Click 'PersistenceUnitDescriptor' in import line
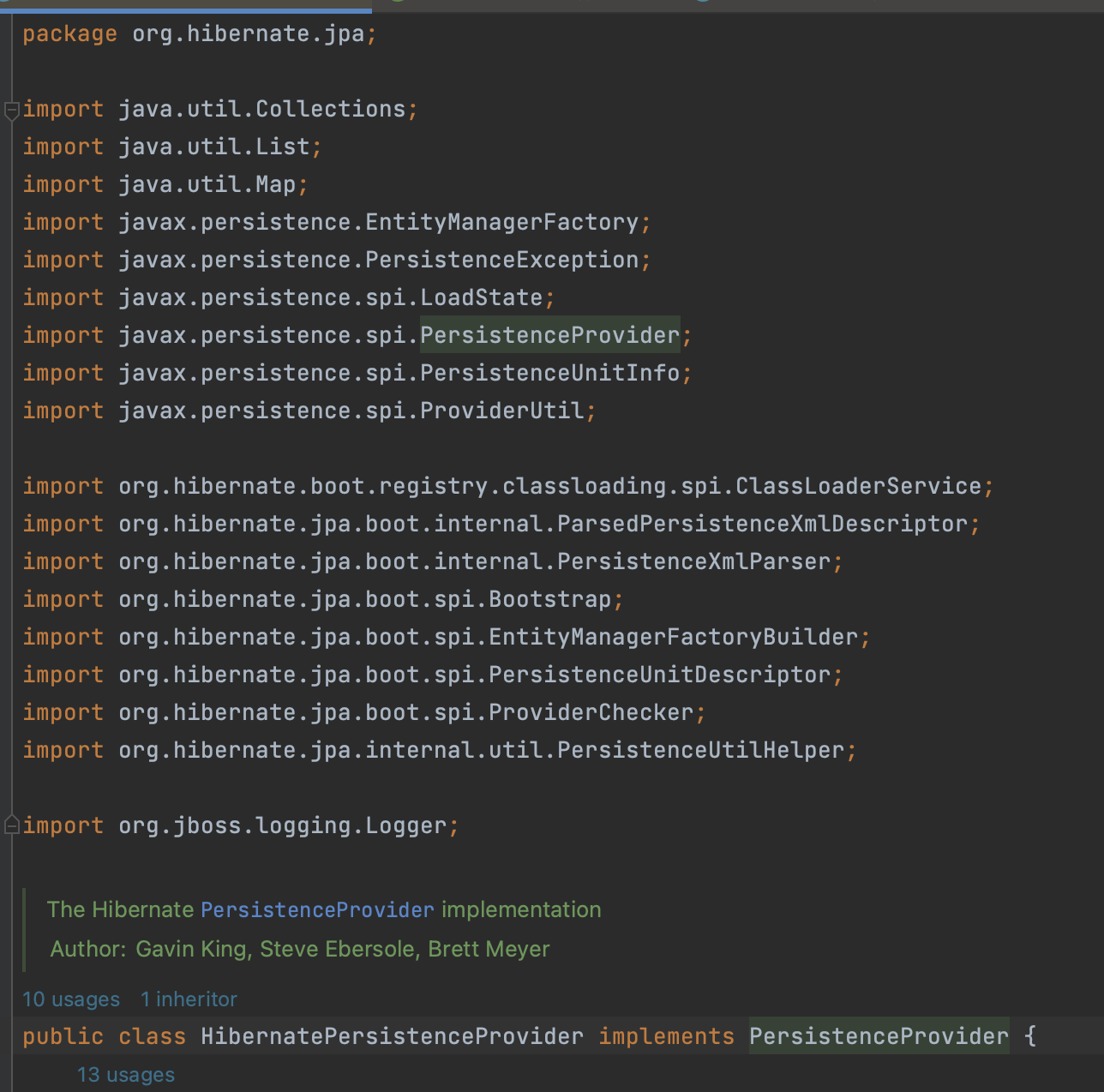Screen dimensions: 1104x1092 click(660, 675)
